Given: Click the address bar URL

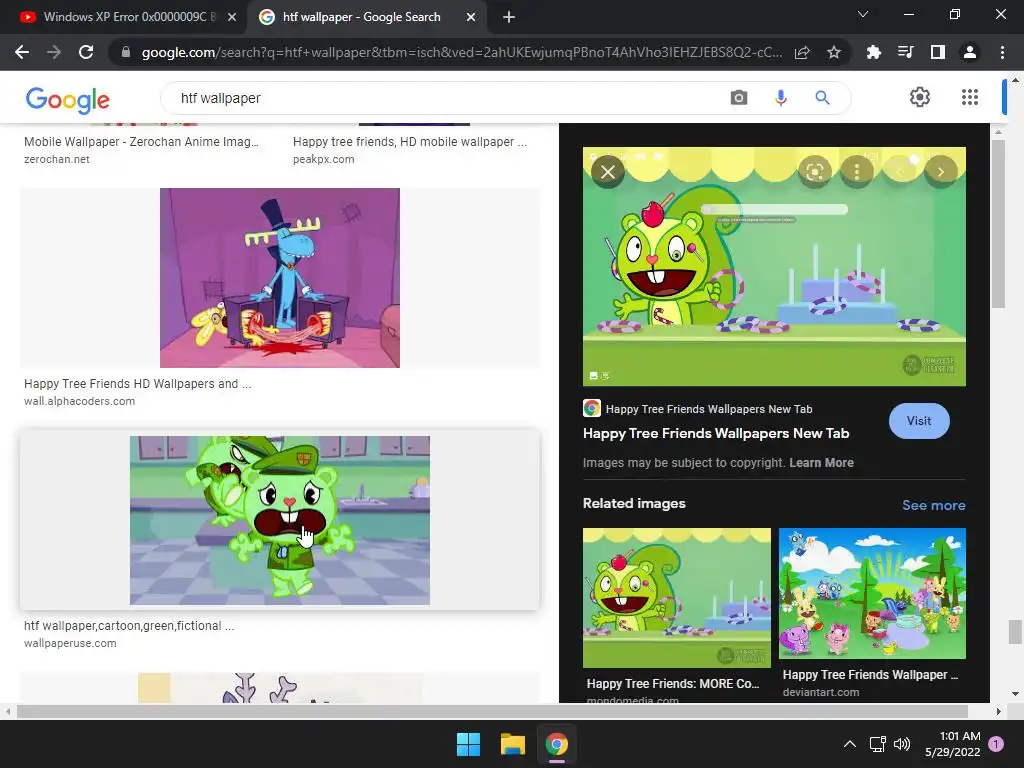Looking at the screenshot, I should tap(462, 52).
